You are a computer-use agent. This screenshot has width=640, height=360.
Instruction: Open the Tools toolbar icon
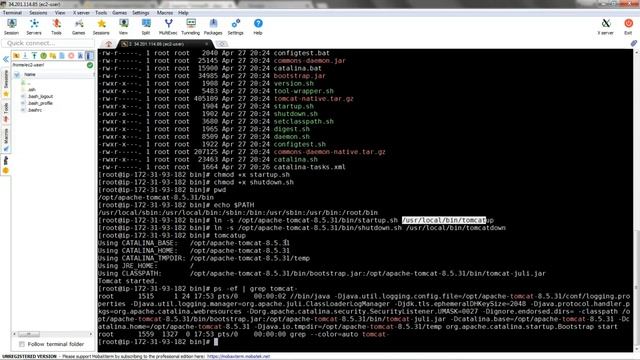[56, 27]
